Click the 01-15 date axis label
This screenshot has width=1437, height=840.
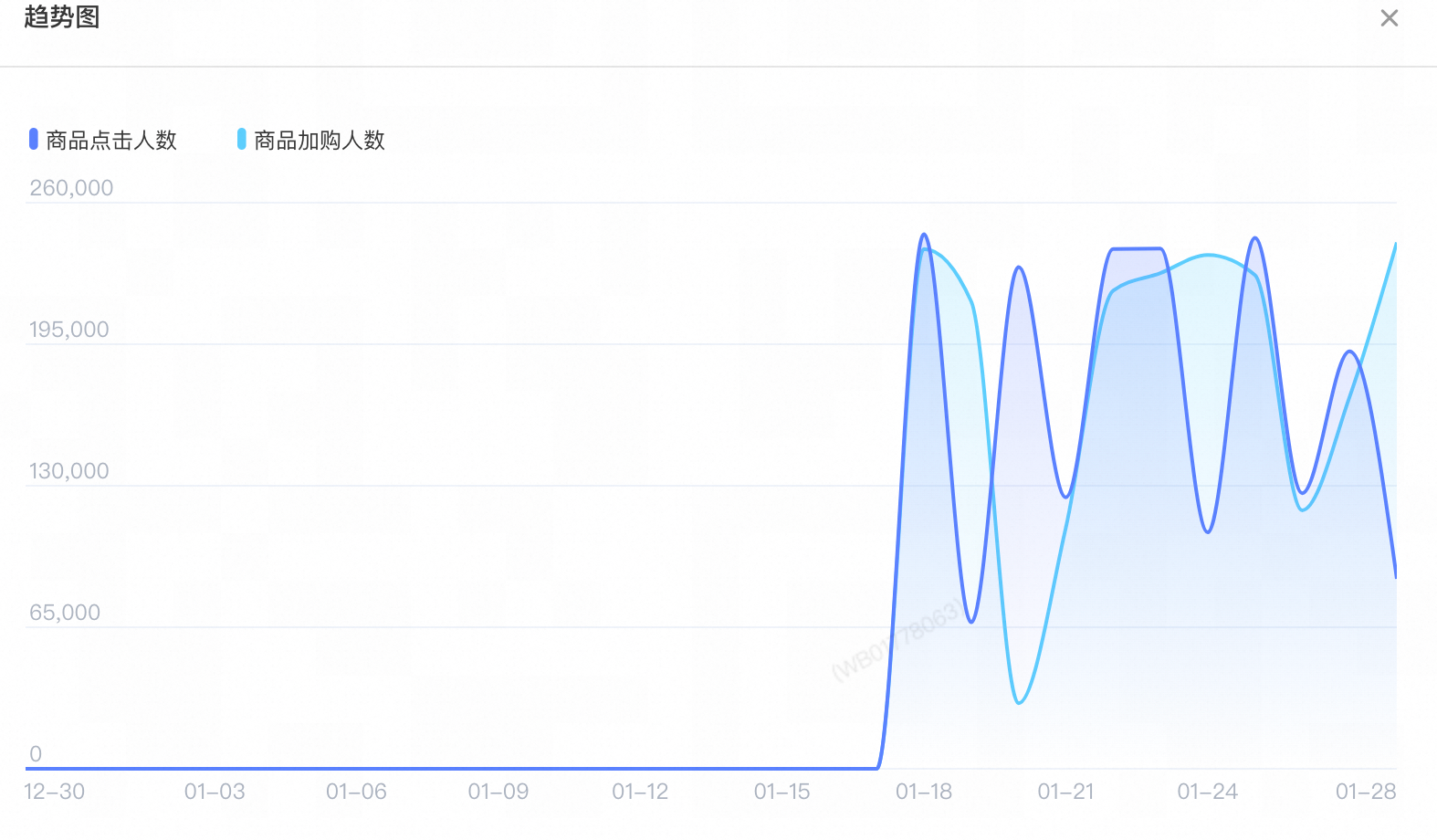[781, 792]
